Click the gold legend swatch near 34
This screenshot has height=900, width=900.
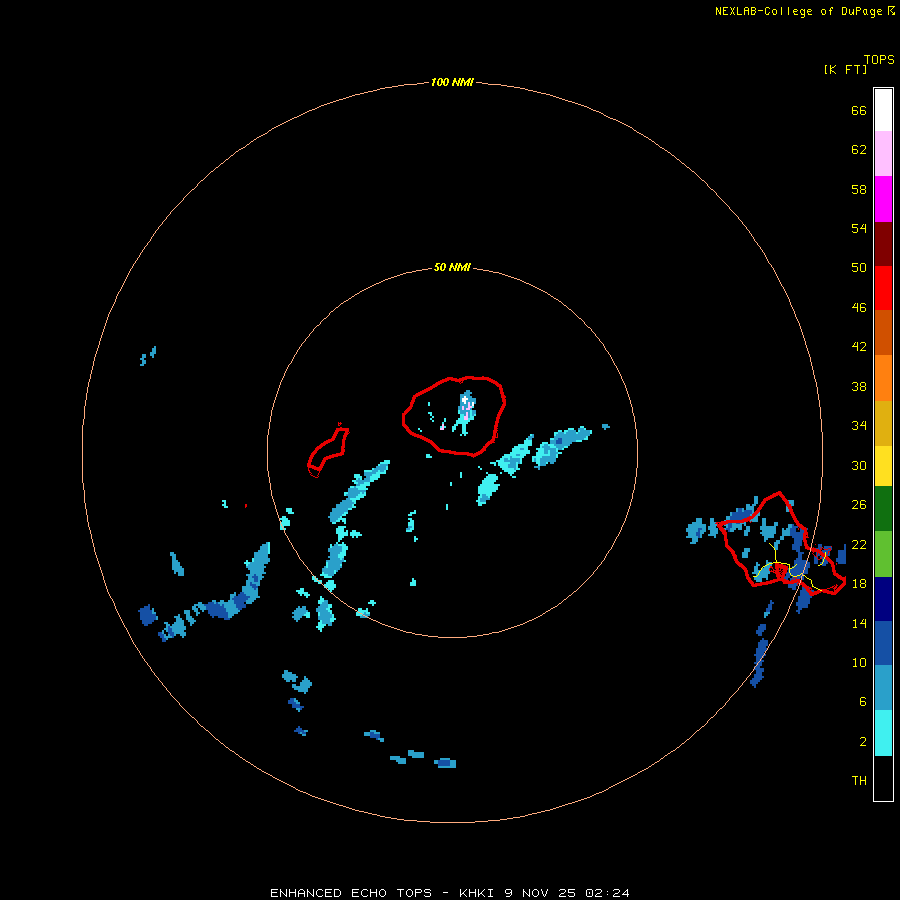(883, 423)
